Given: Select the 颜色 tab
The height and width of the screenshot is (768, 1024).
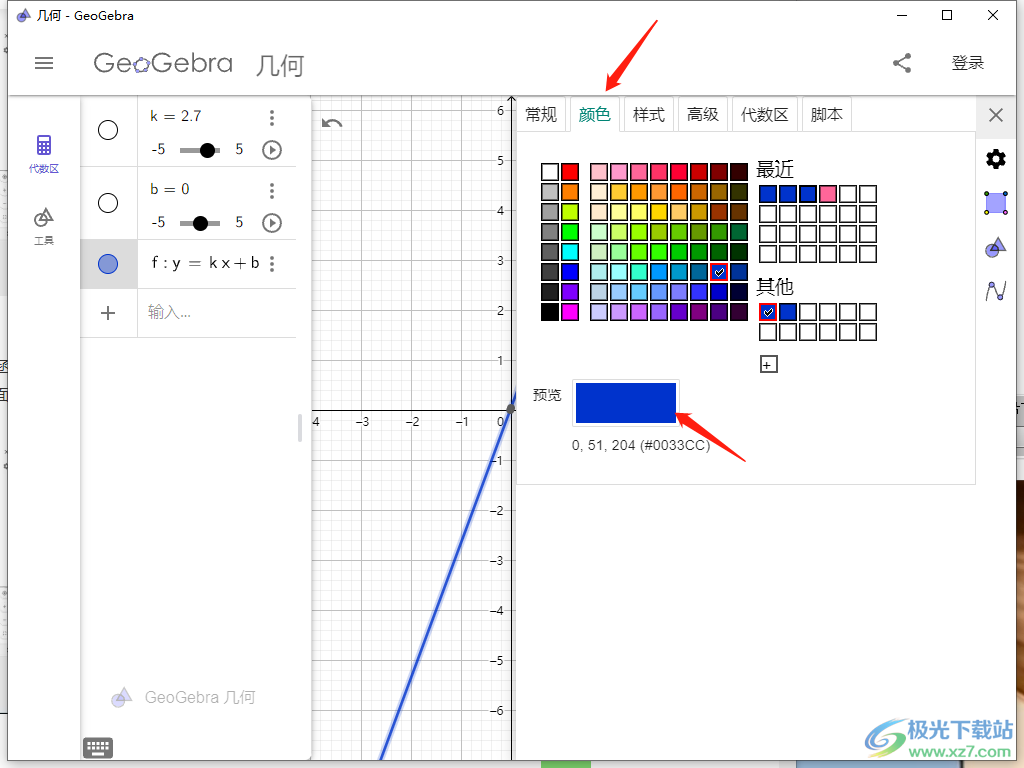Looking at the screenshot, I should coord(594,115).
